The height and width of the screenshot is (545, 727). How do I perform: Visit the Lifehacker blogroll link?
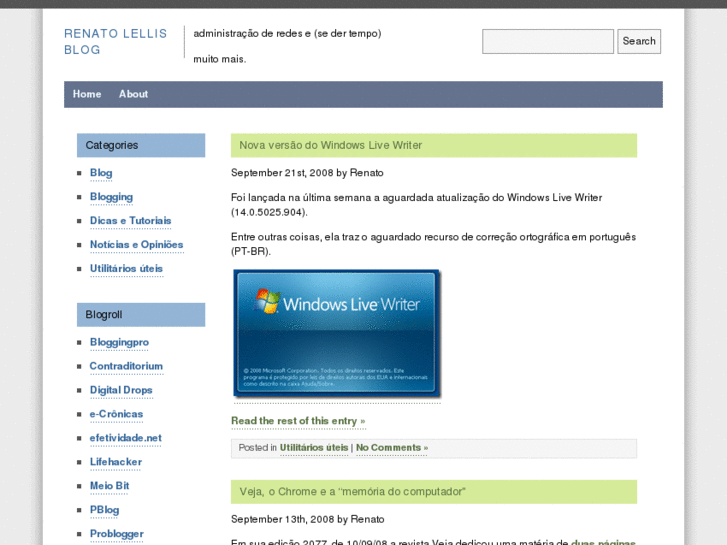pyautogui.click(x=116, y=462)
